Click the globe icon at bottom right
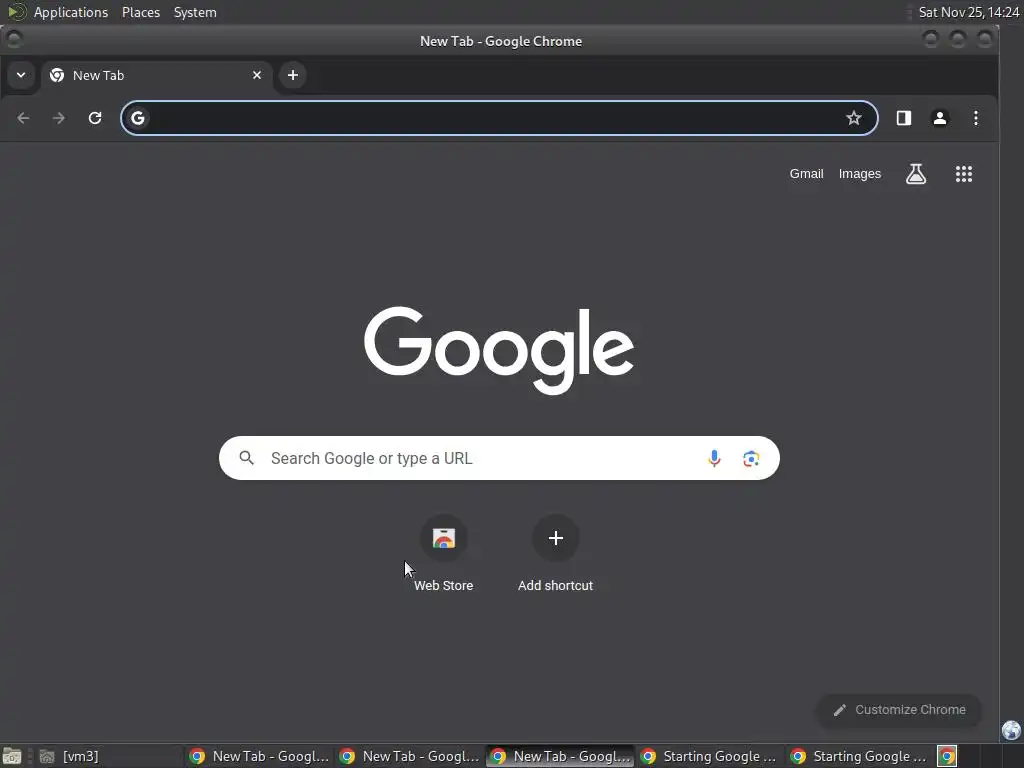The image size is (1024, 768). pyautogui.click(x=1011, y=729)
